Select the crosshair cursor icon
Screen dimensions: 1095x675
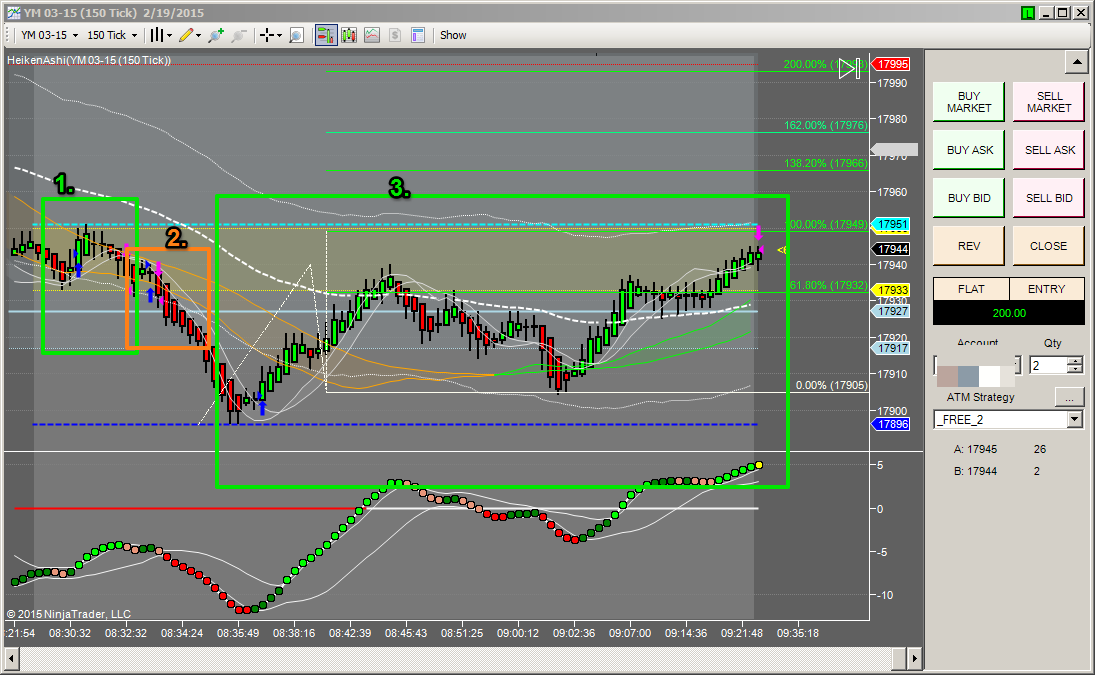point(267,35)
